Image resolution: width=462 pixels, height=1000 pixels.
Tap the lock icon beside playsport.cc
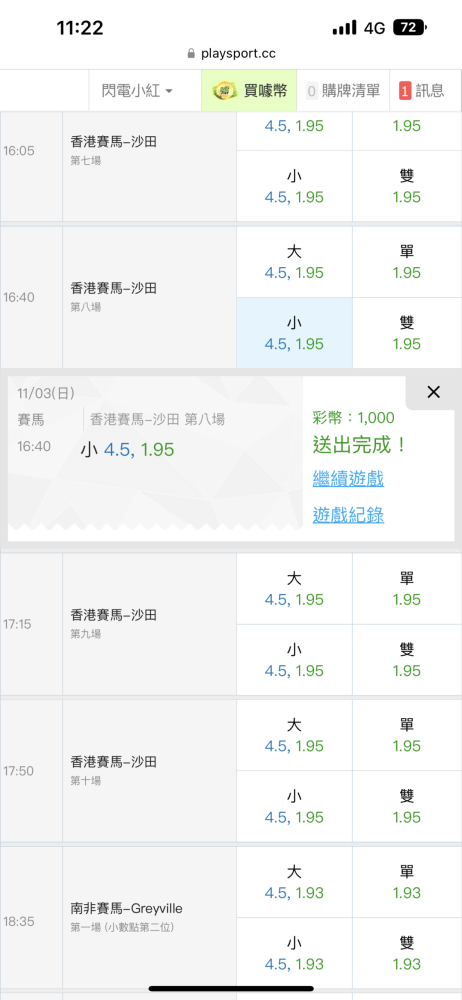[x=191, y=54]
